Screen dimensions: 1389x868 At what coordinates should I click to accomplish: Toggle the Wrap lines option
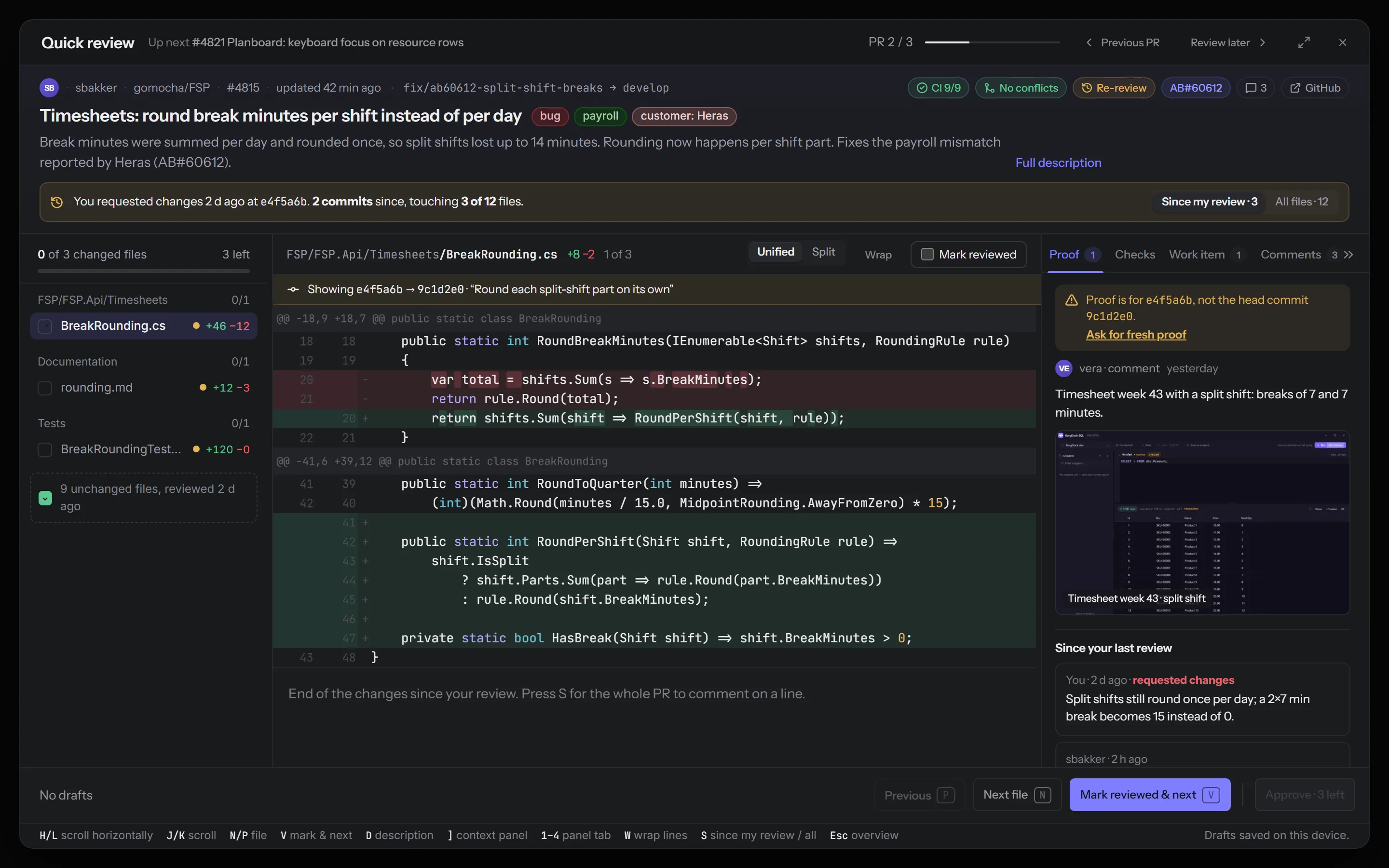click(x=878, y=255)
